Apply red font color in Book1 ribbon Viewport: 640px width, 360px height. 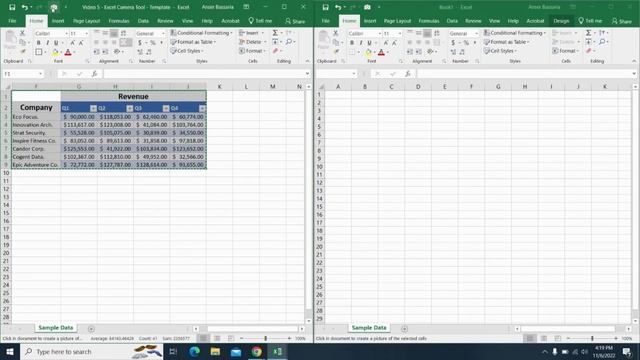click(381, 52)
